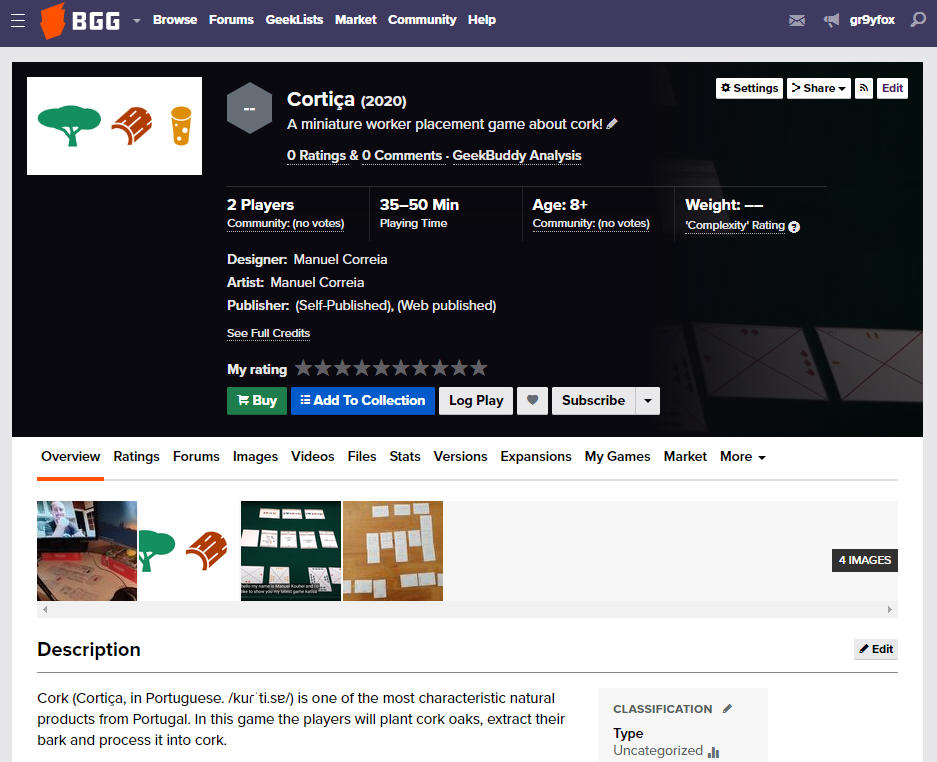Open the Help menu

tap(482, 20)
